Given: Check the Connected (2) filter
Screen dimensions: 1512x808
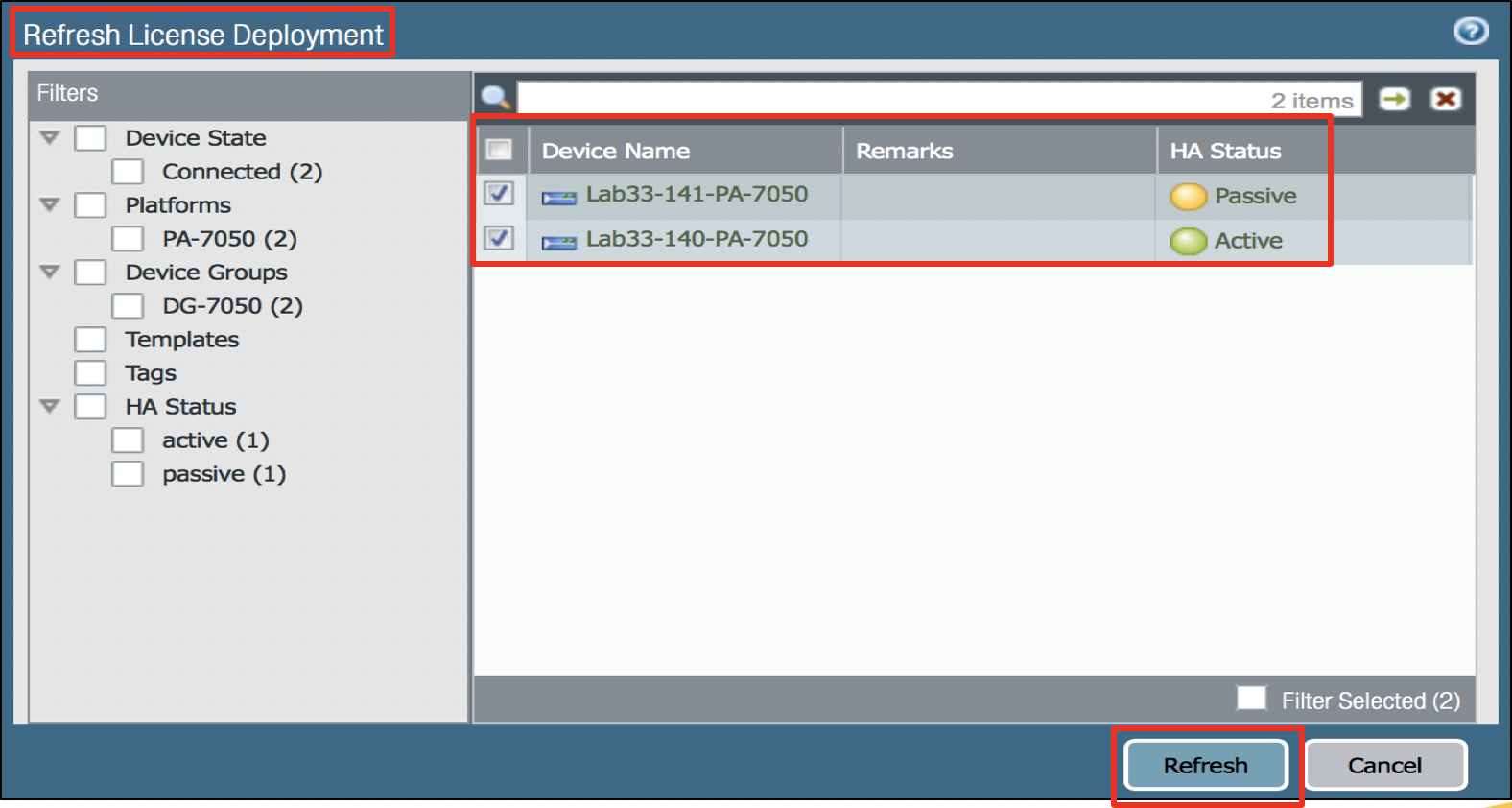Looking at the screenshot, I should pyautogui.click(x=128, y=172).
